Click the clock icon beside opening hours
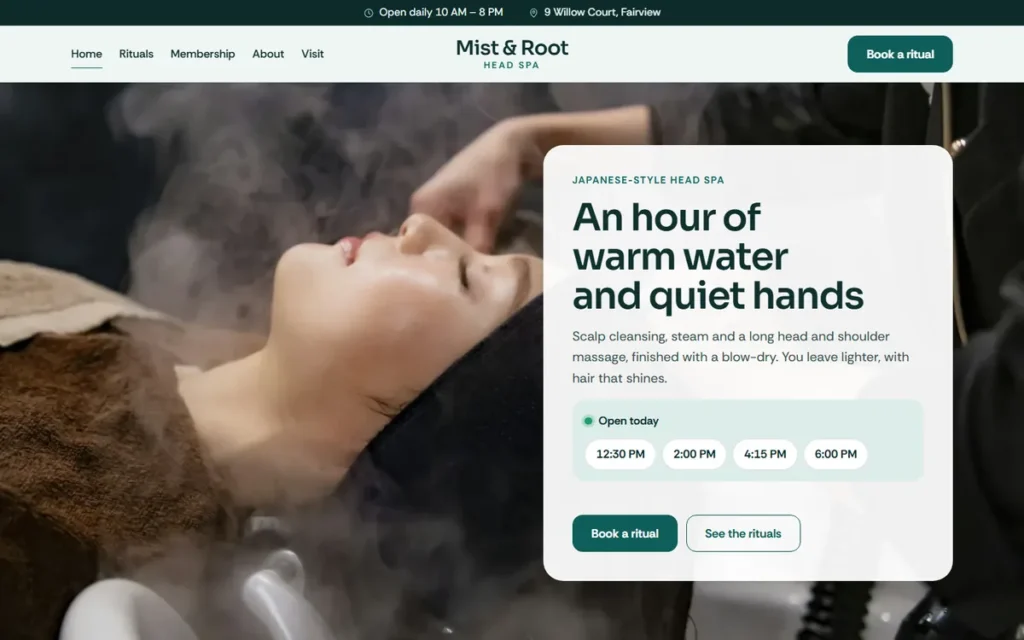Screen dimensions: 1024x640 click(x=368, y=12)
